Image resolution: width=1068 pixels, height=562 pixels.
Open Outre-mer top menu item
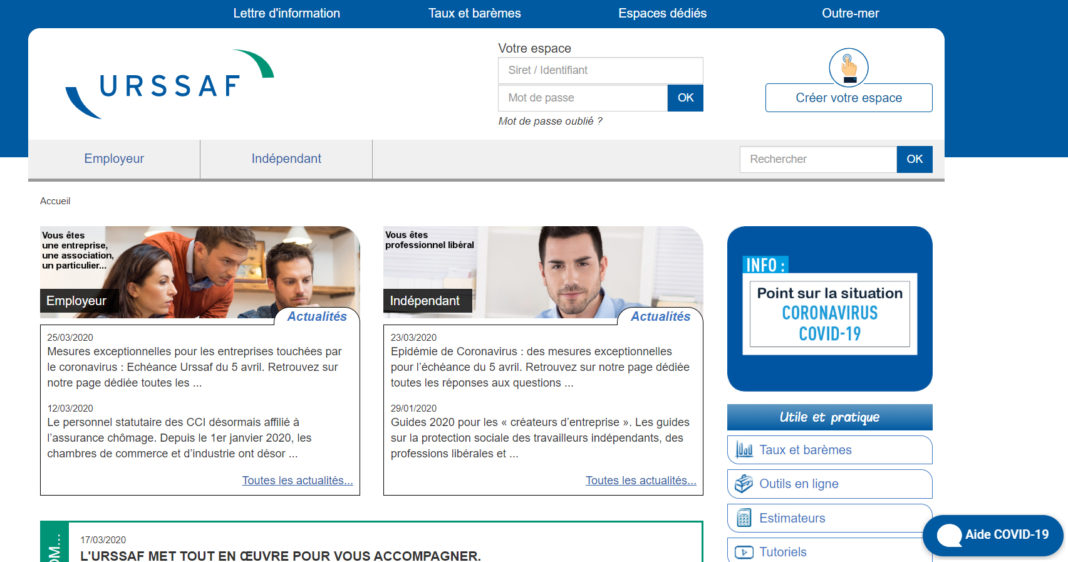pyautogui.click(x=850, y=13)
